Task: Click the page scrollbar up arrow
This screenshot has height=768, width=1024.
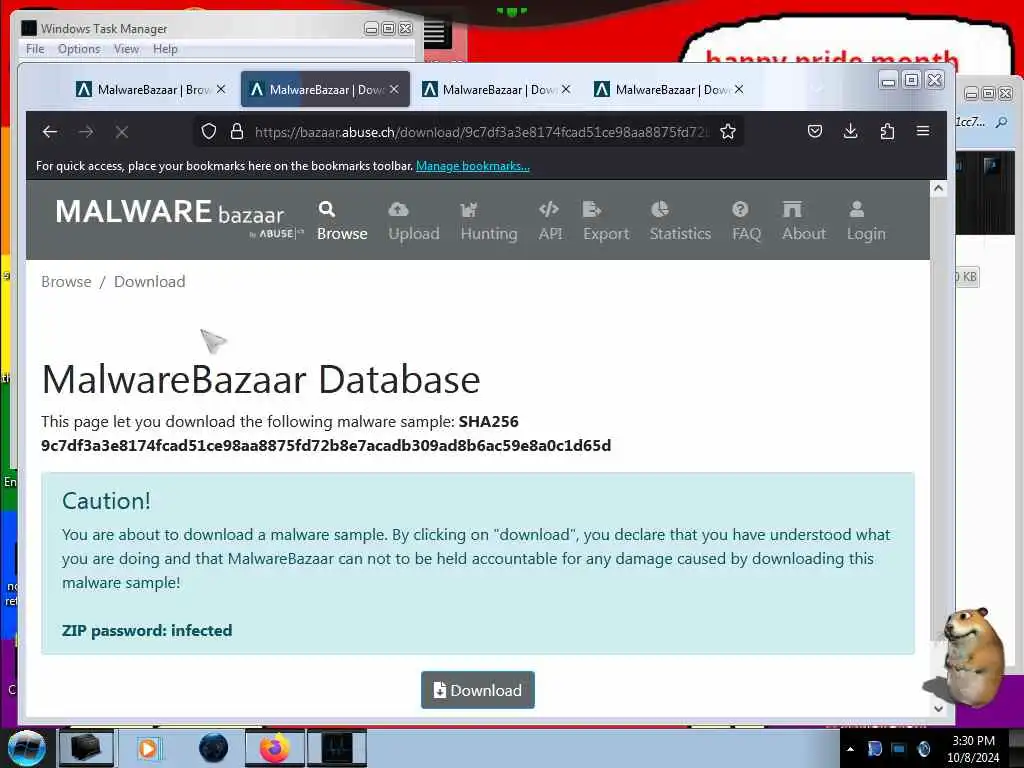Action: click(x=938, y=189)
